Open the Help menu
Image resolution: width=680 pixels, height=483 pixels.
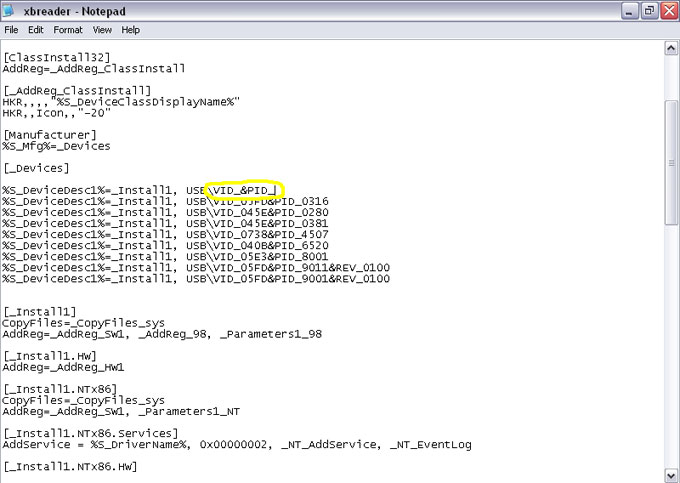pos(131,30)
